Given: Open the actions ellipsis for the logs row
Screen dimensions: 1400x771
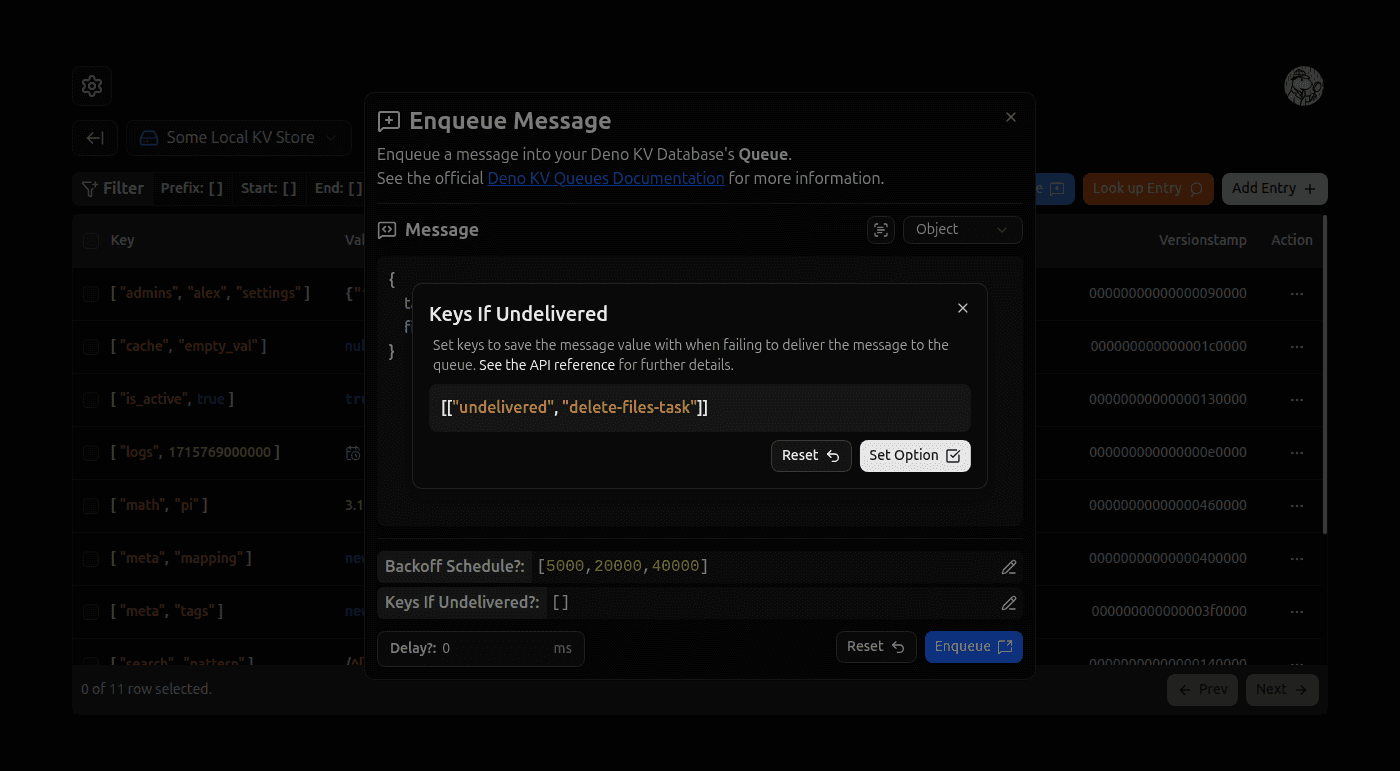Looking at the screenshot, I should coord(1297,452).
